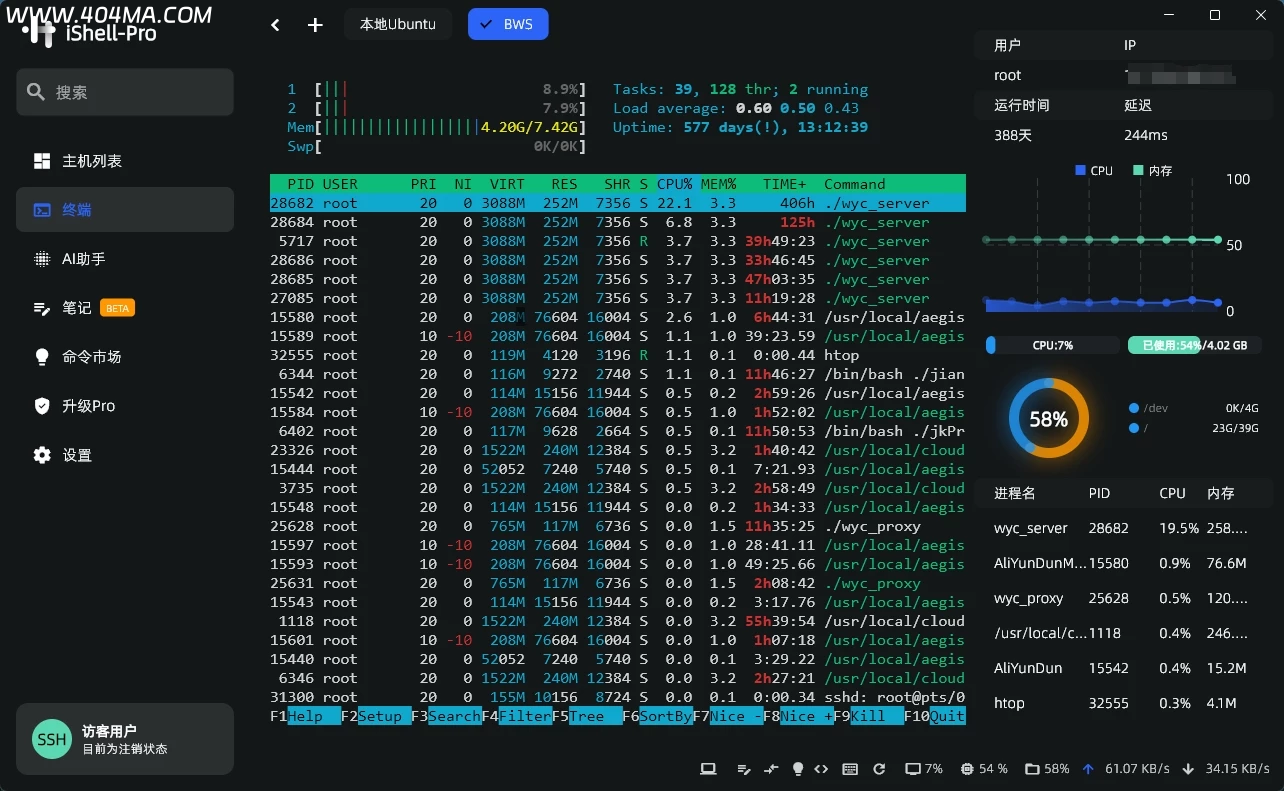Click the CPU:7% progress bar

click(x=1052, y=345)
